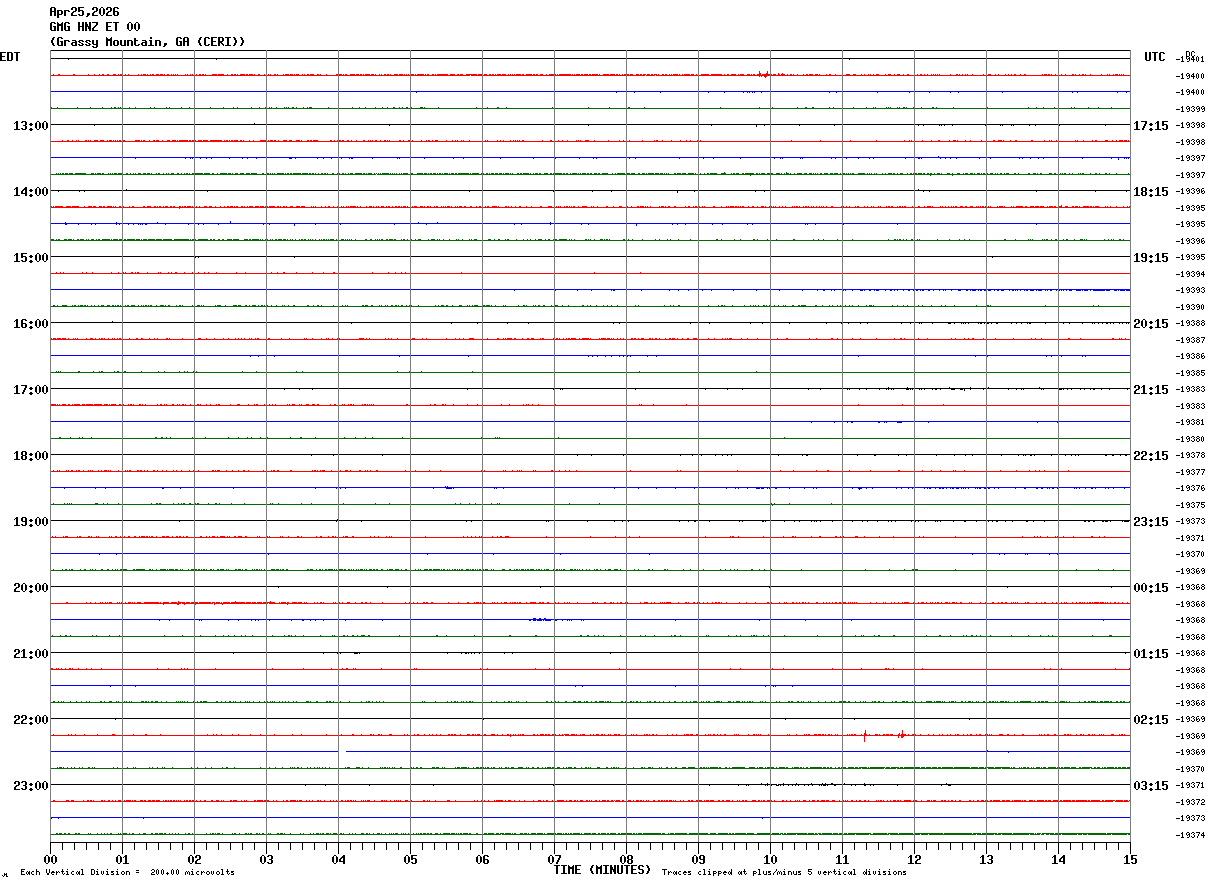The width and height of the screenshot is (1210, 886).
Task: Click the DC offset value -19390
Action: (x=1191, y=307)
